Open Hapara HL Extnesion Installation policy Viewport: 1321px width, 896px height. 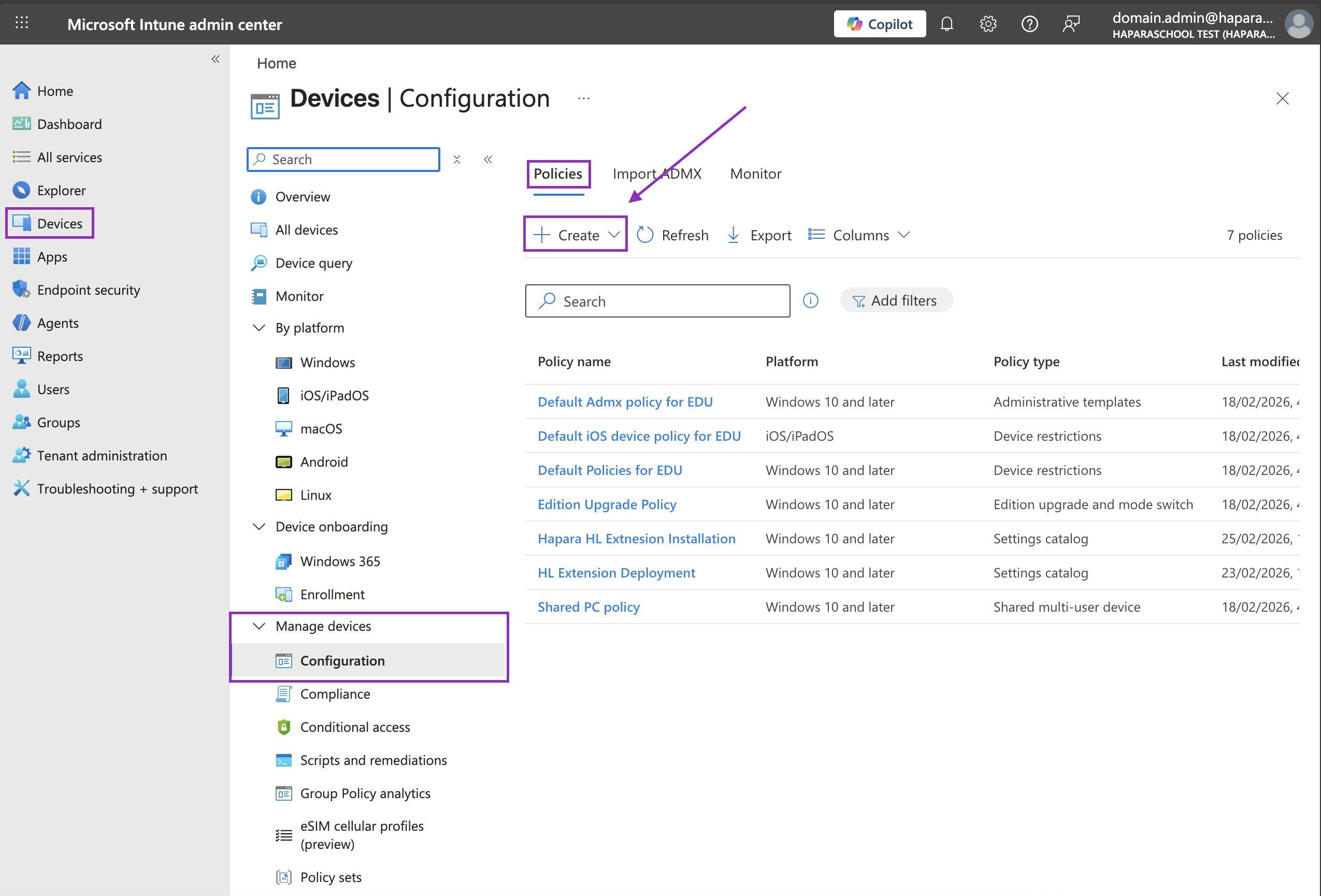[x=636, y=539]
